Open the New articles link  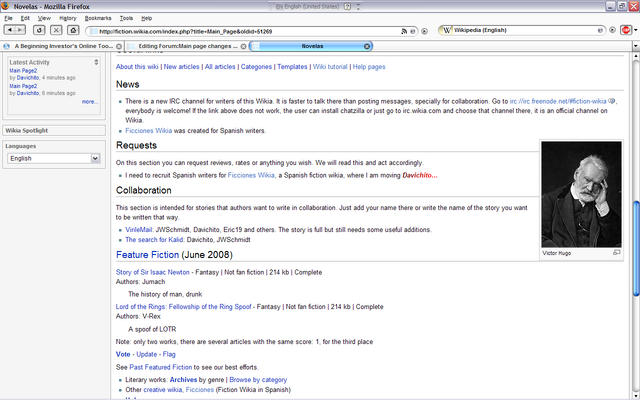[x=182, y=67]
